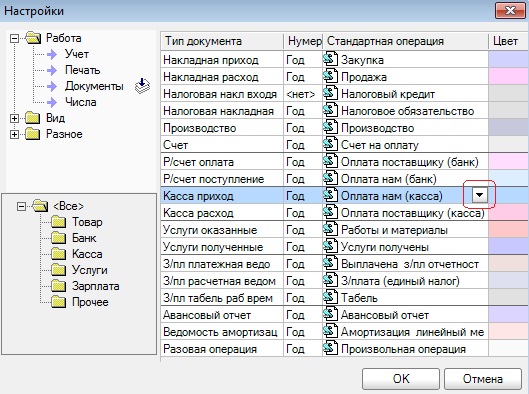Expand the Разное tree folder
This screenshot has height=394, width=529.
point(14,134)
